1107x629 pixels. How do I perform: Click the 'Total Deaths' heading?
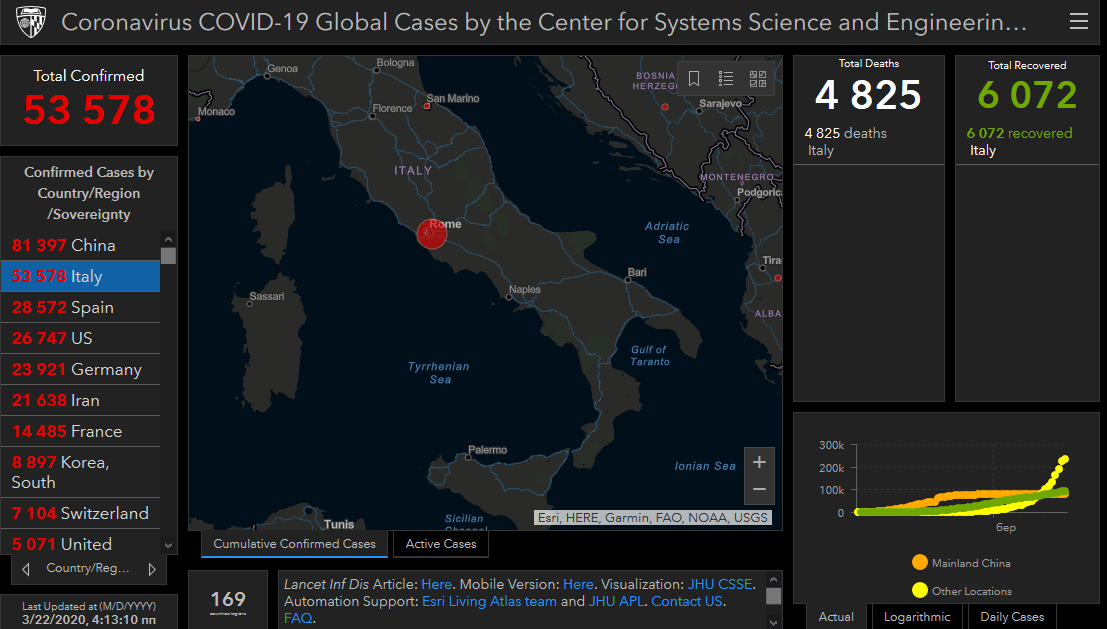pos(868,64)
